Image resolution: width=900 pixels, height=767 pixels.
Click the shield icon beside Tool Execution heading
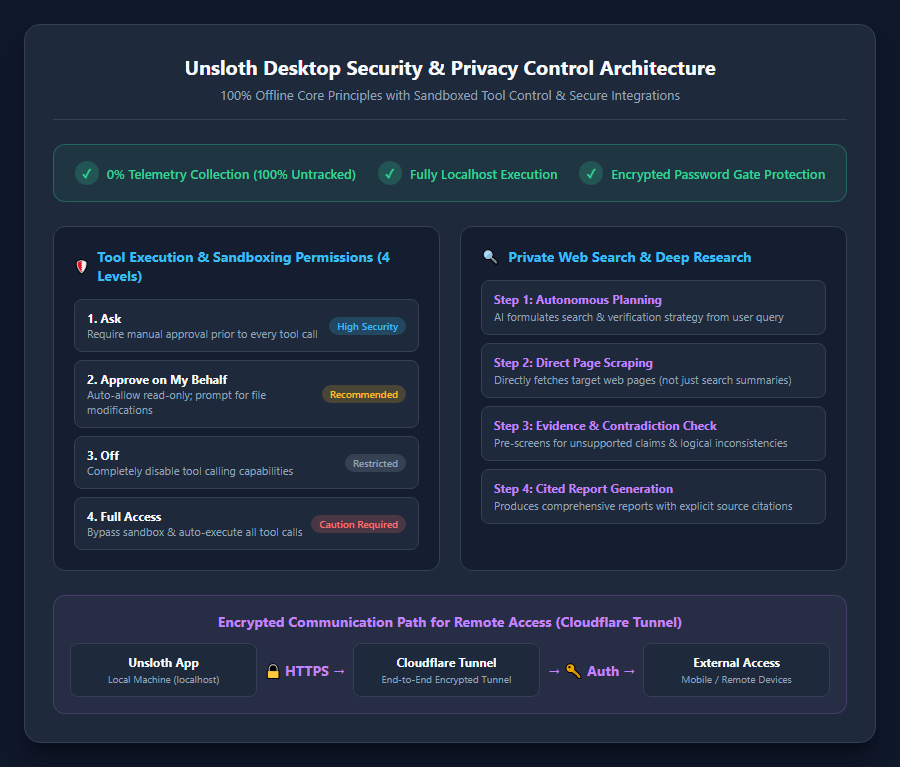point(82,266)
